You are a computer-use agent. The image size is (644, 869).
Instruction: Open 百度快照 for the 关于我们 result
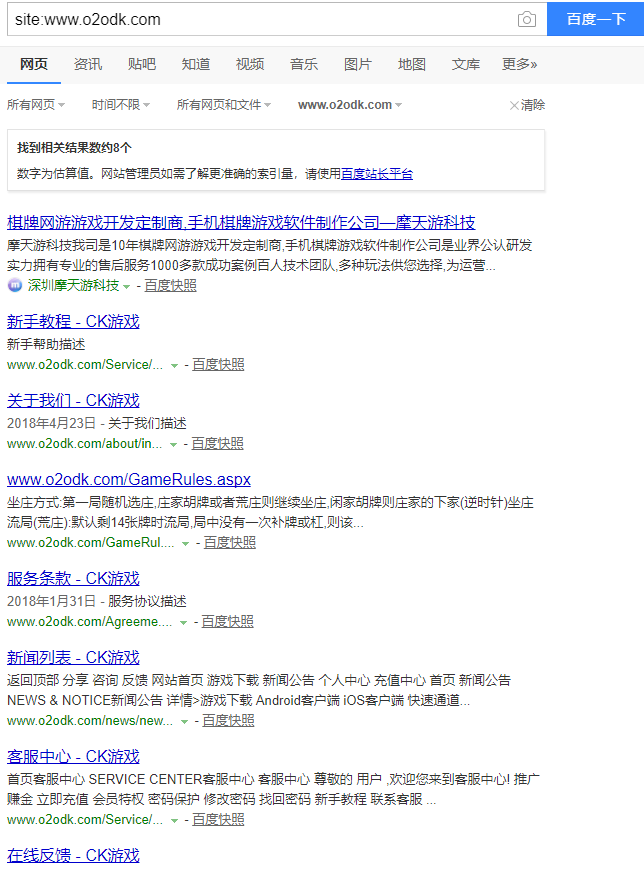[x=218, y=444]
